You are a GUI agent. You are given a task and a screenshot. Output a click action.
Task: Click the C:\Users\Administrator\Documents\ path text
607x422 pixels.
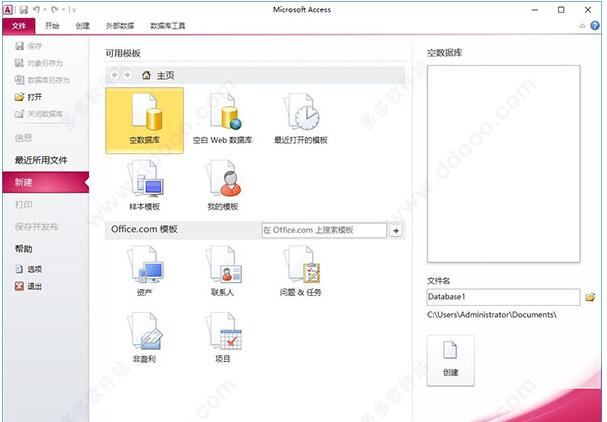click(492, 315)
